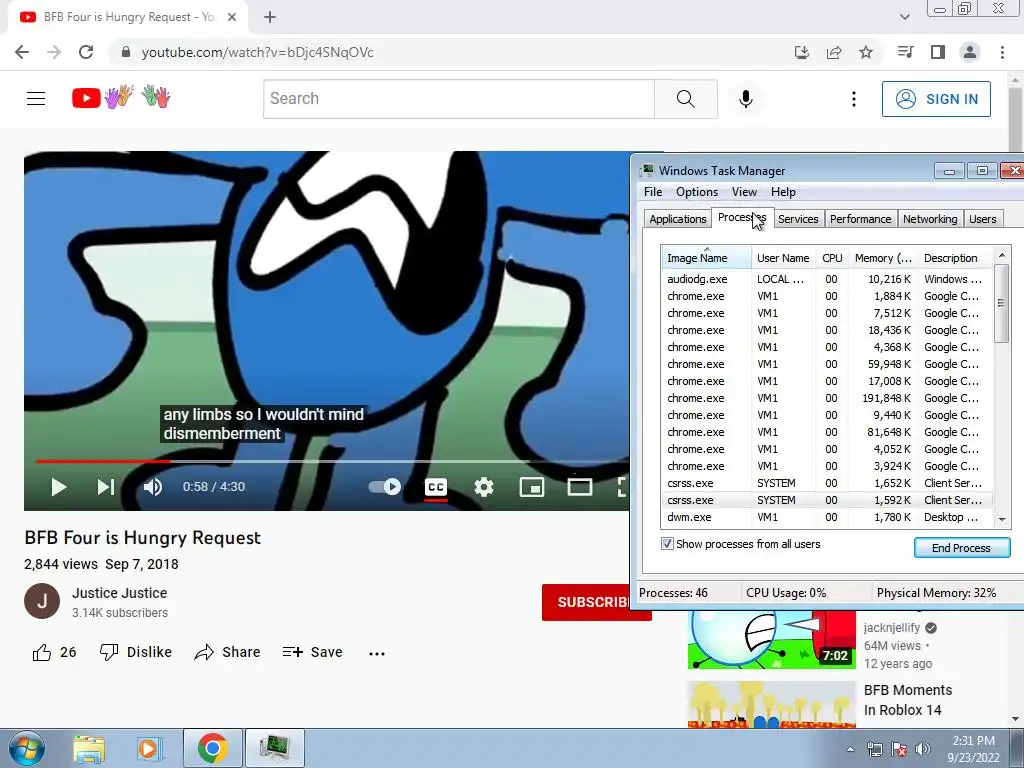The width and height of the screenshot is (1024, 768).
Task: Open Chrome three-dot menu
Action: tap(1002, 52)
